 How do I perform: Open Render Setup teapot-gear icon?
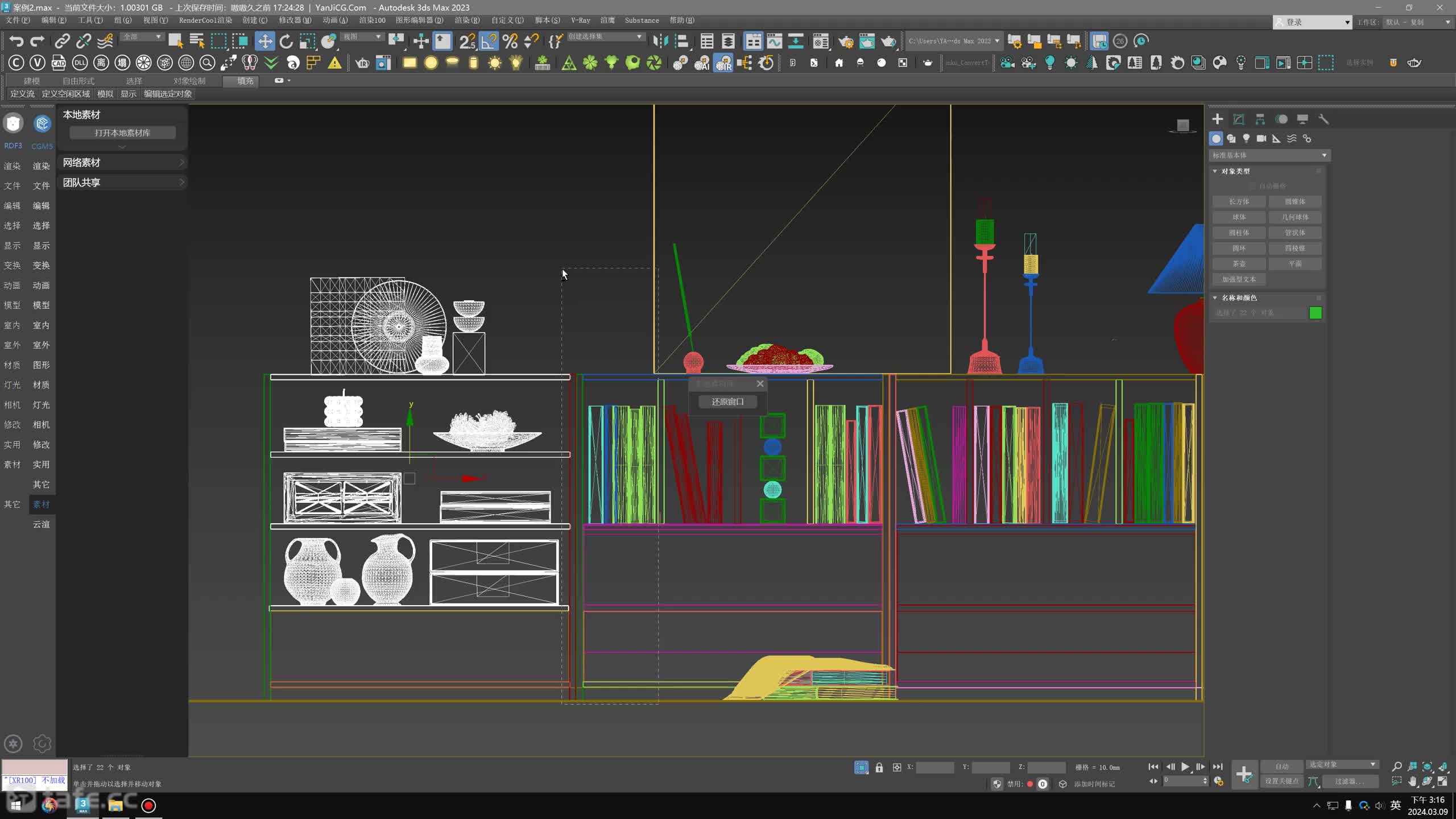tap(846, 41)
